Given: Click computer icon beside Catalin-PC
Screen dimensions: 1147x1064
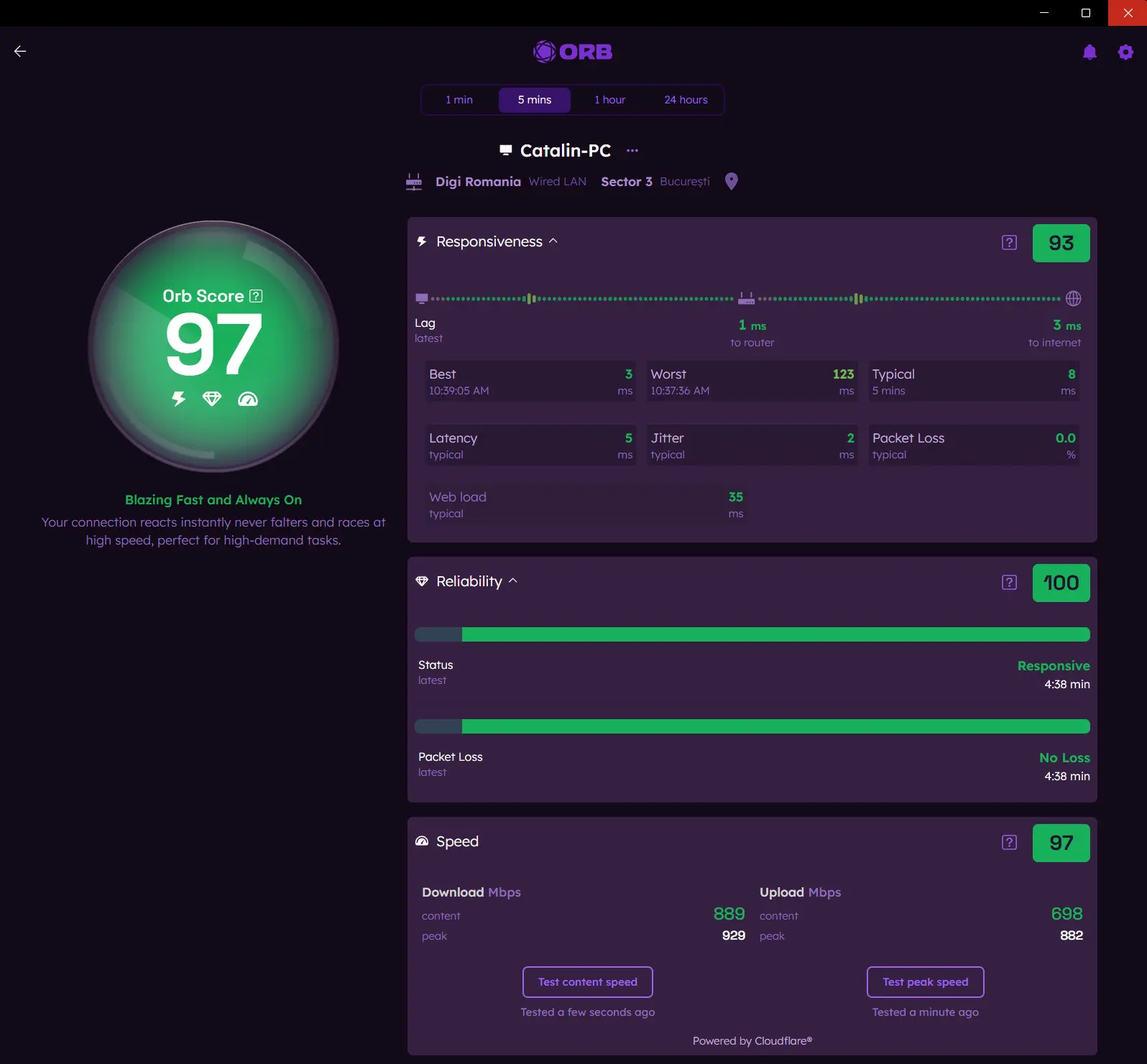Looking at the screenshot, I should [506, 150].
